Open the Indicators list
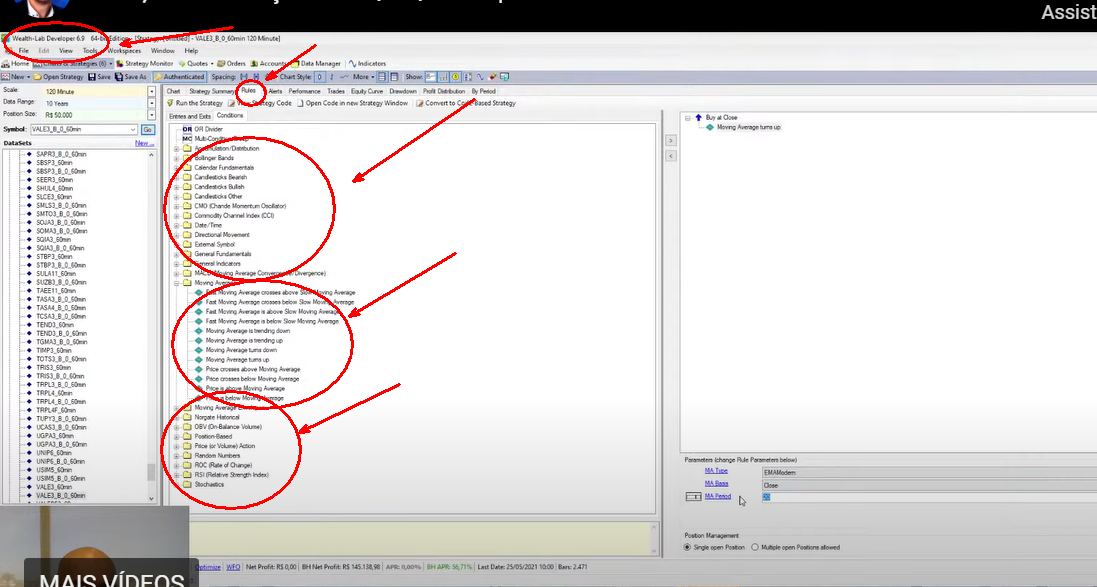 click(367, 64)
